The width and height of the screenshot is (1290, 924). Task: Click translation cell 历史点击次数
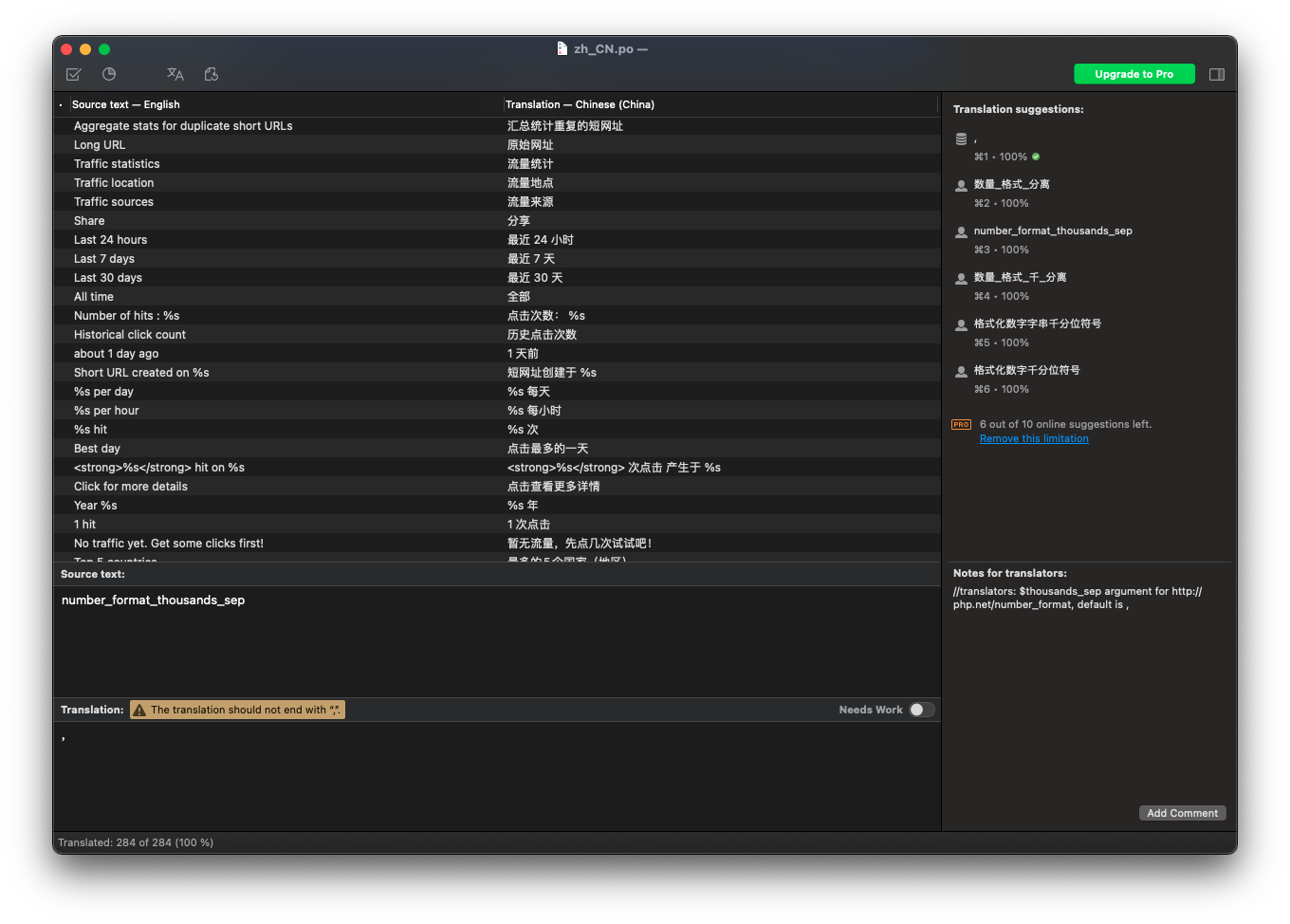542,334
